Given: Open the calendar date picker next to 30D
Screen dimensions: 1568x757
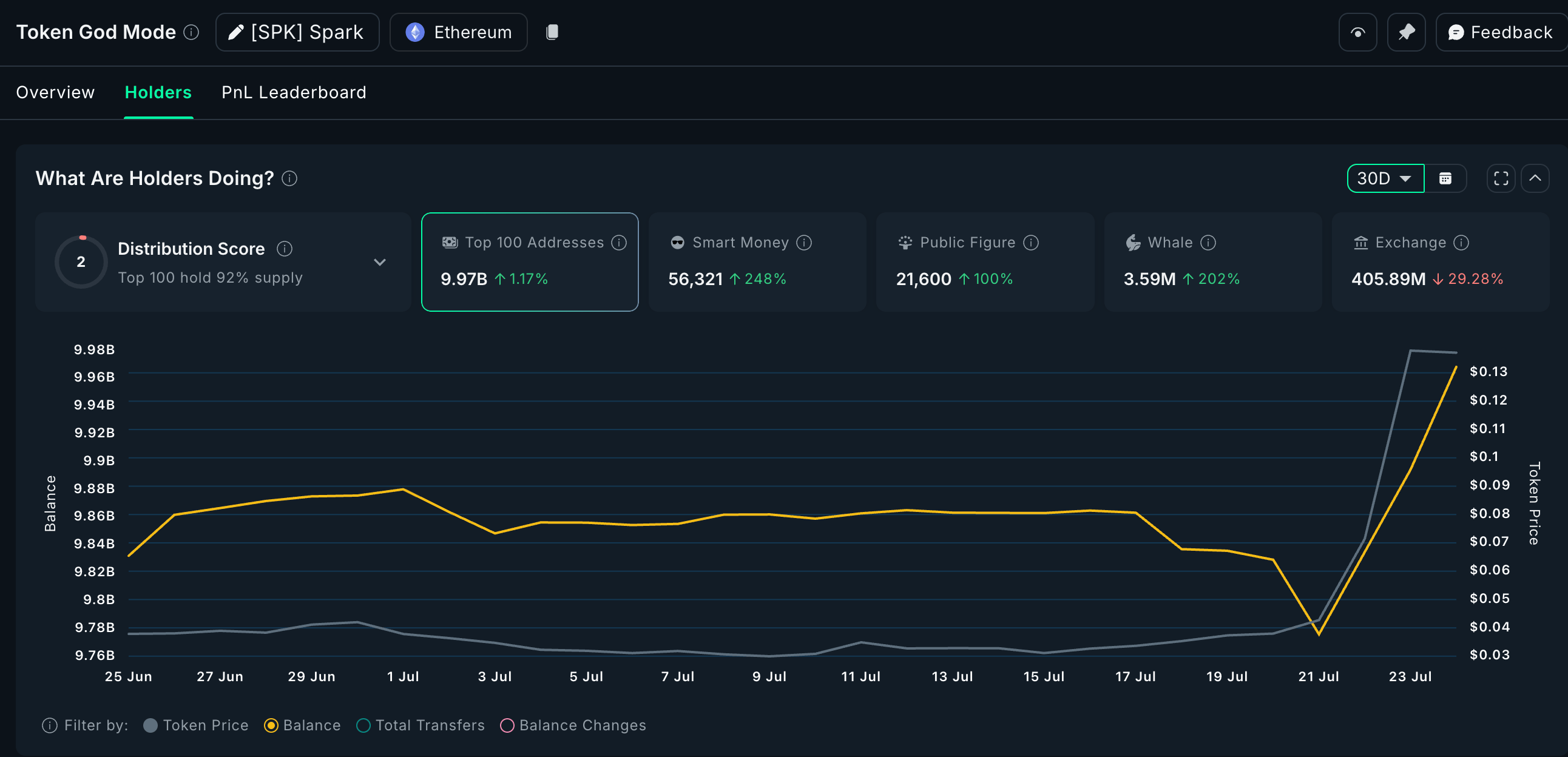Looking at the screenshot, I should [1447, 178].
